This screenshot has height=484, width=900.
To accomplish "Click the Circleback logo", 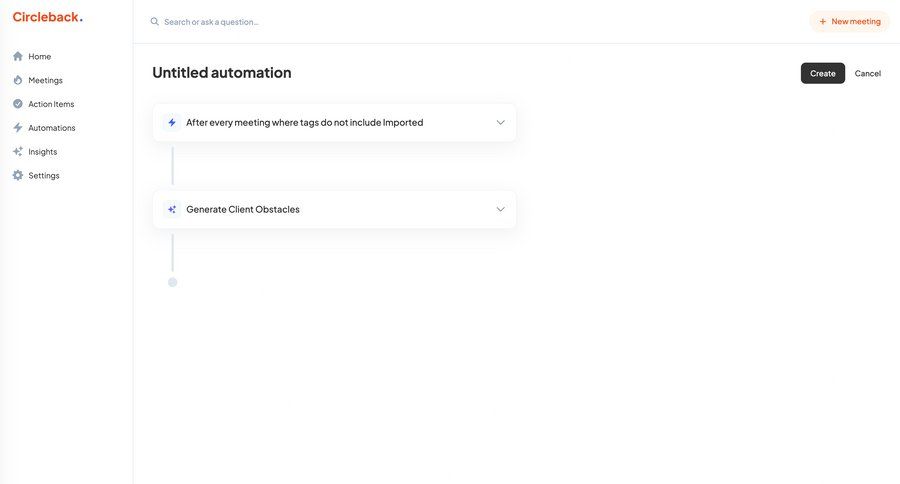I will [x=47, y=17].
